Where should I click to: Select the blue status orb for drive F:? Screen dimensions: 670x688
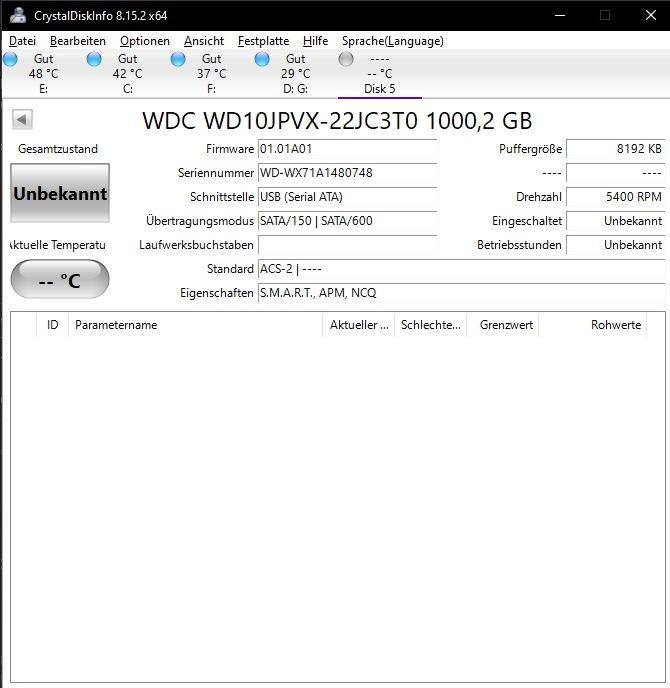point(178,59)
